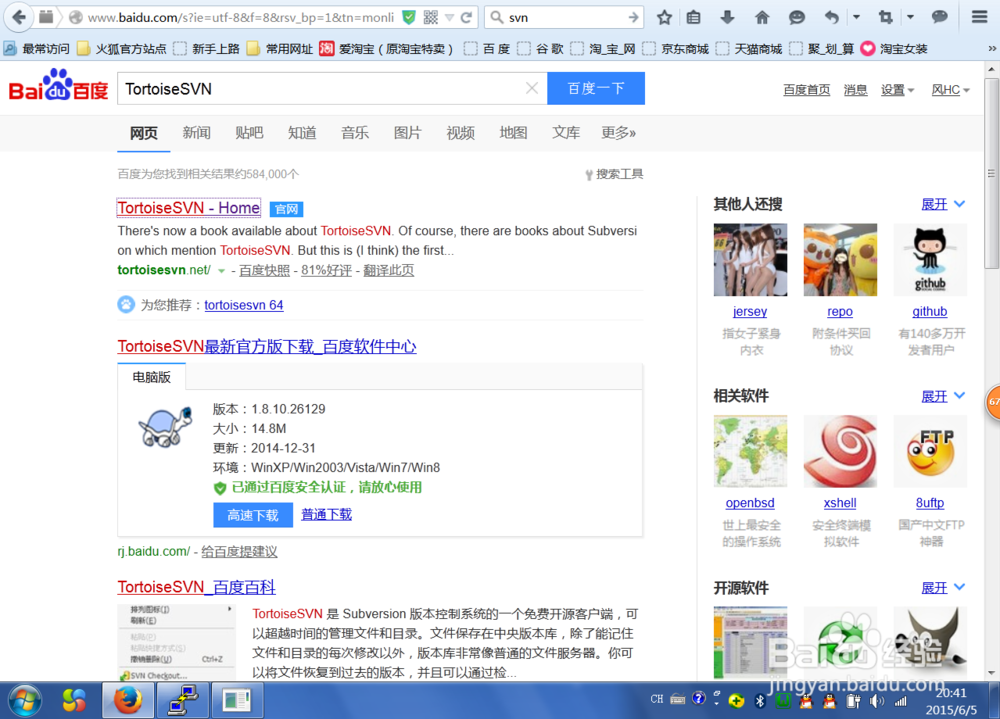Click the green shield security icon in the address bar
Viewport: 1000px width, 719px height.
[x=409, y=17]
